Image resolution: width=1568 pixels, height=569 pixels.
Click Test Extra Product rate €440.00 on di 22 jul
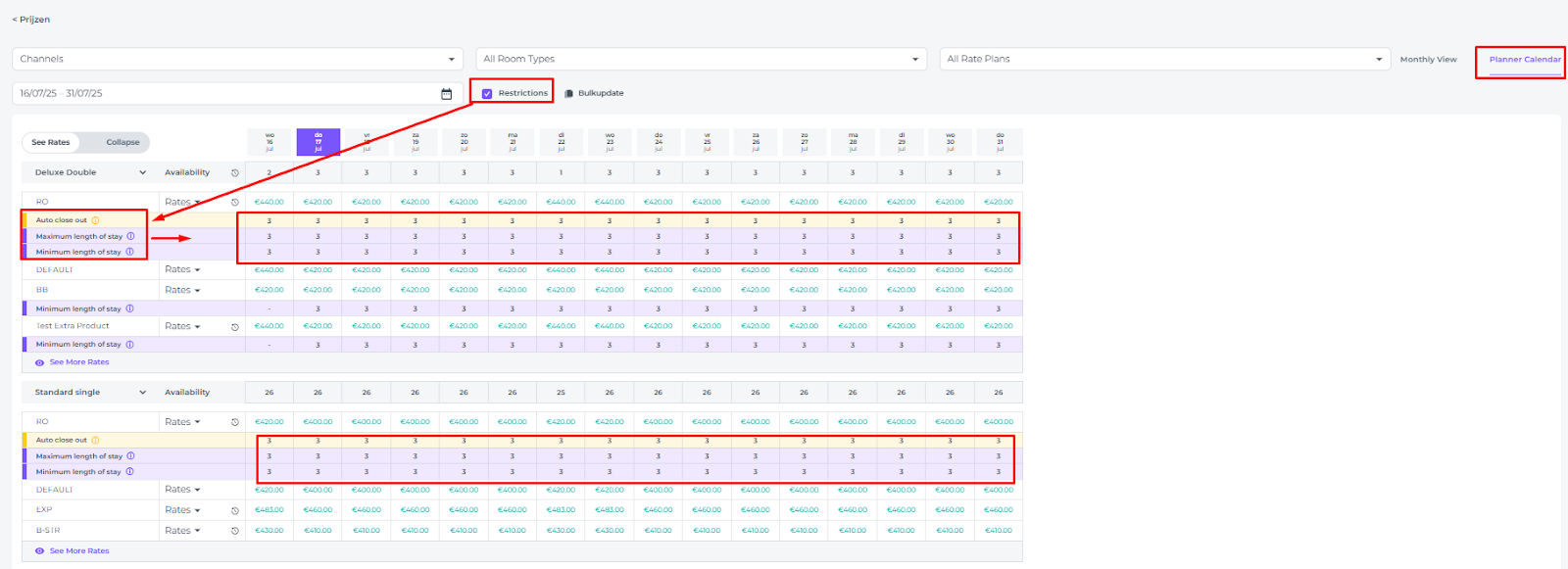[x=562, y=326]
